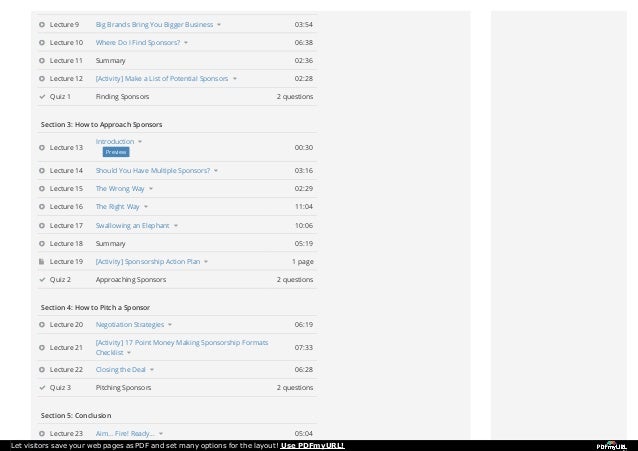Click the play icon beside Lecture 11
638x451 pixels.
42,61
